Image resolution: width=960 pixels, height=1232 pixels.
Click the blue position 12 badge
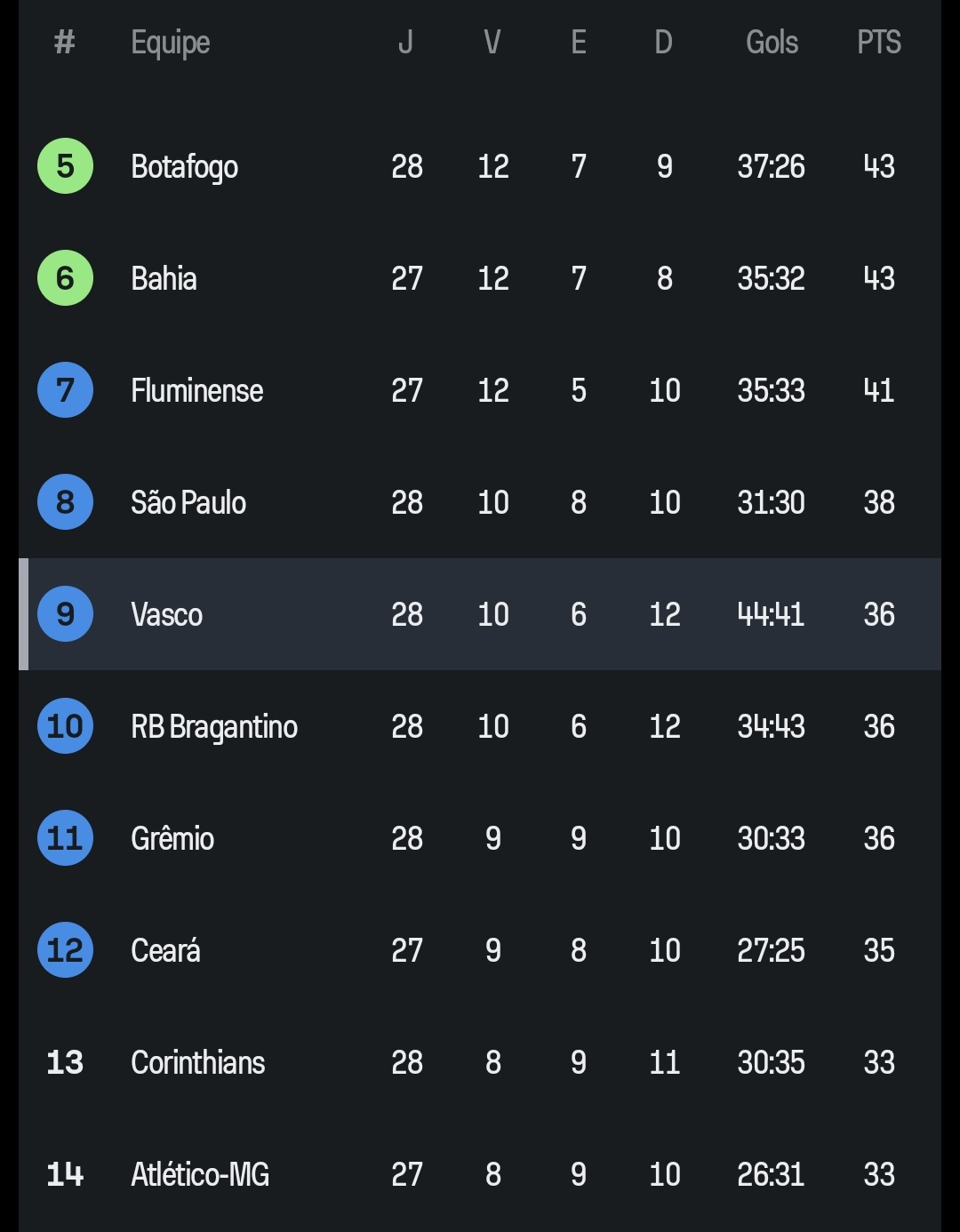pyautogui.click(x=65, y=950)
